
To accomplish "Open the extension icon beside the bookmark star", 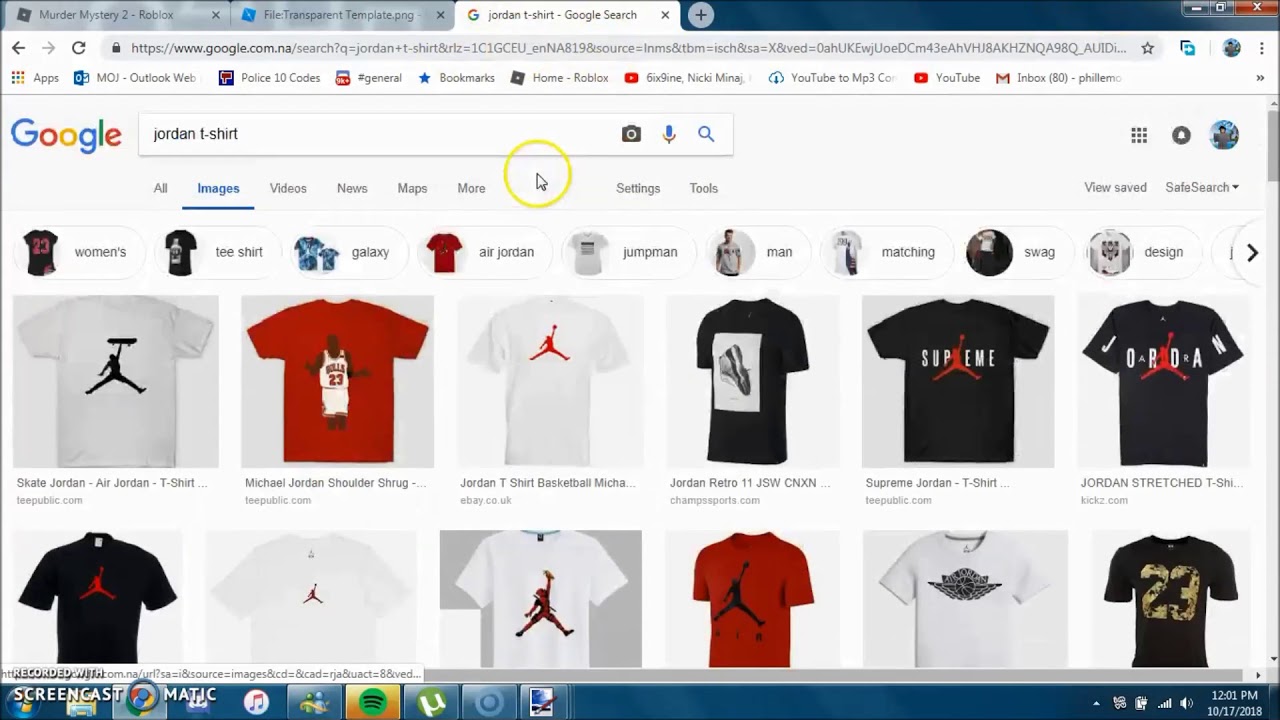I will coord(1187,48).
